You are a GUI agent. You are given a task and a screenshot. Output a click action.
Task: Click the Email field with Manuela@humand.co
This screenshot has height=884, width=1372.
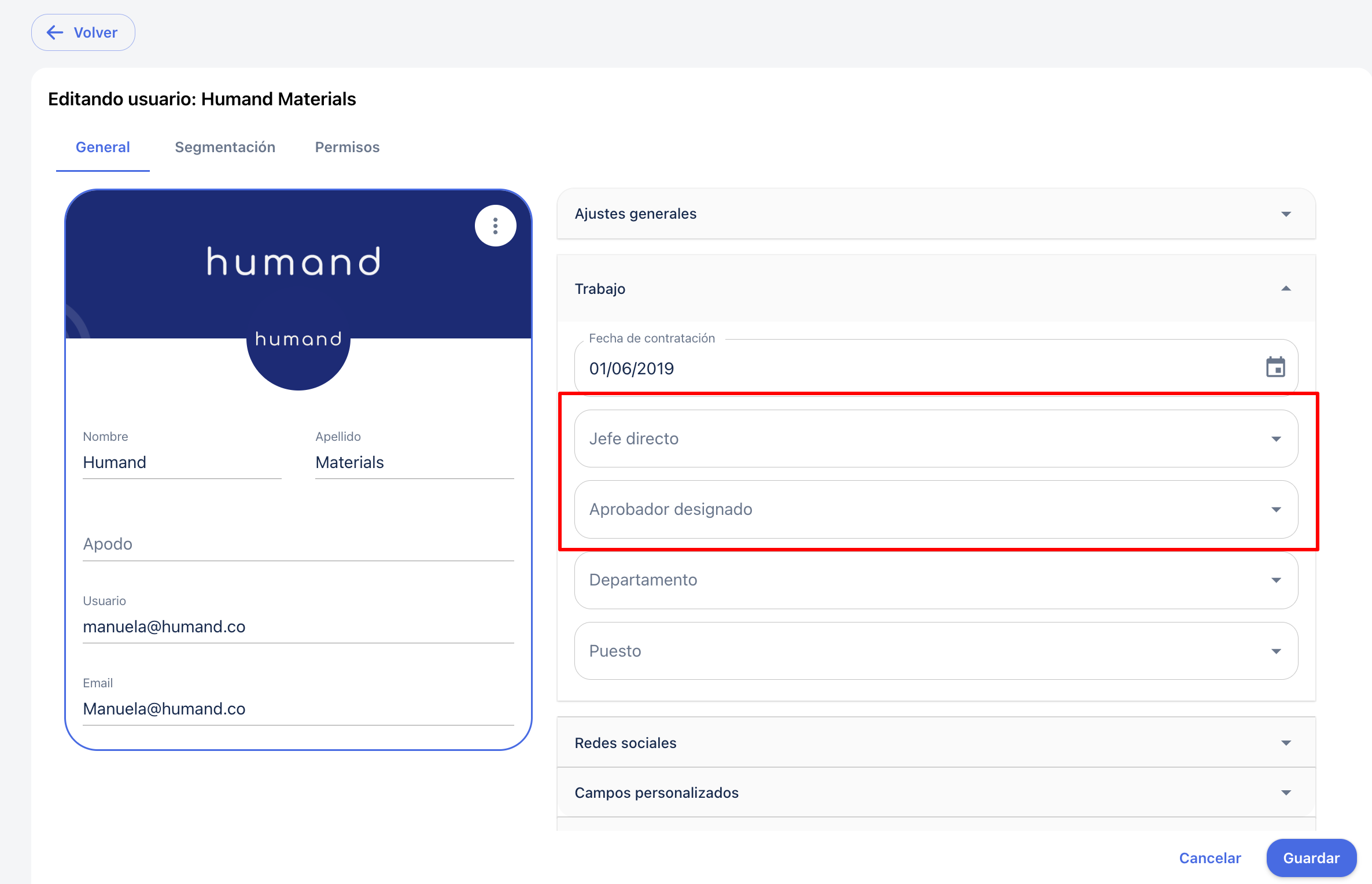(298, 709)
